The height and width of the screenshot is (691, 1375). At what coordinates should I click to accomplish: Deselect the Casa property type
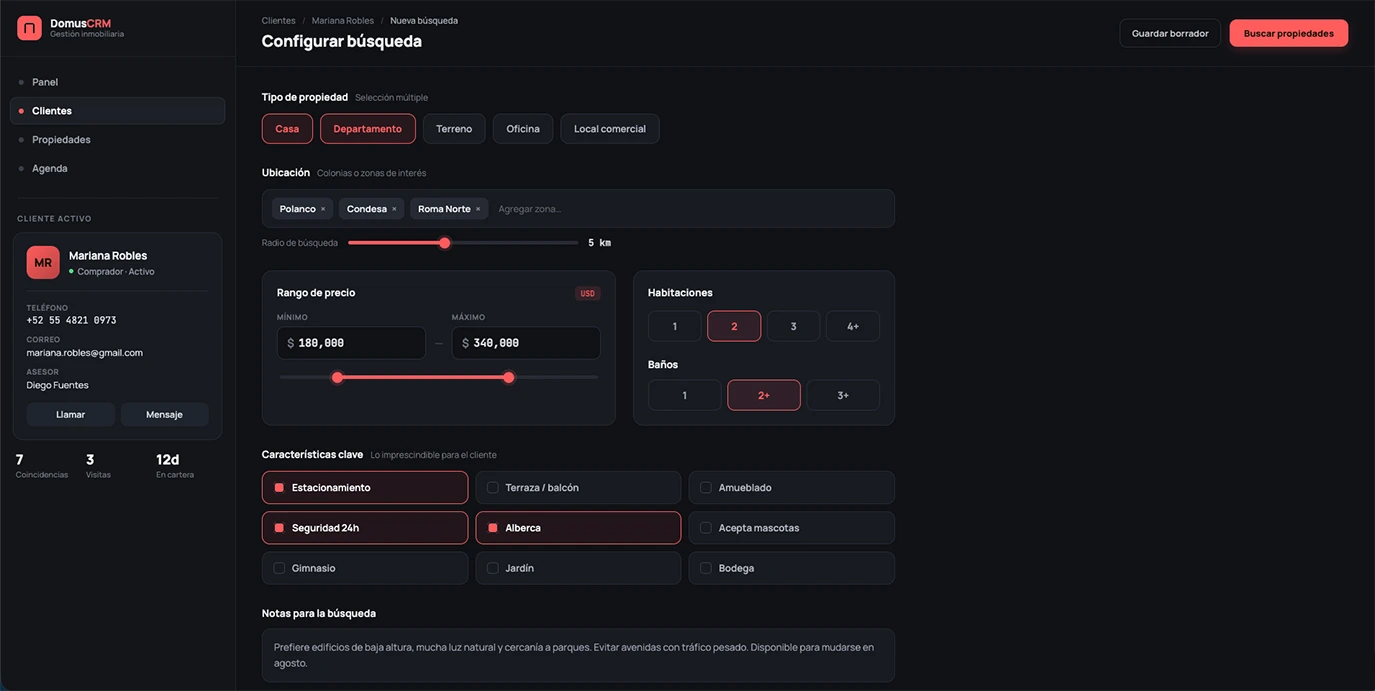pyautogui.click(x=287, y=129)
